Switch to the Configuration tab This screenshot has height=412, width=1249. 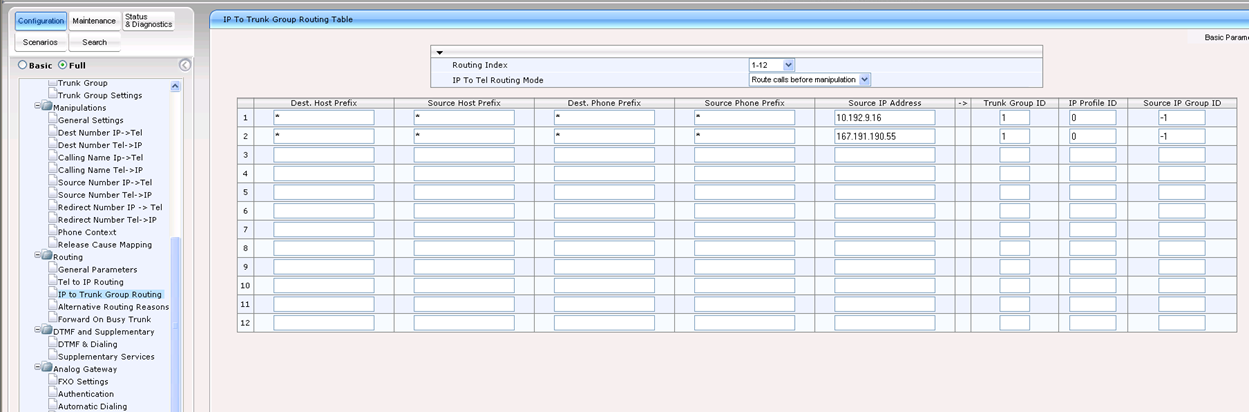pos(41,20)
